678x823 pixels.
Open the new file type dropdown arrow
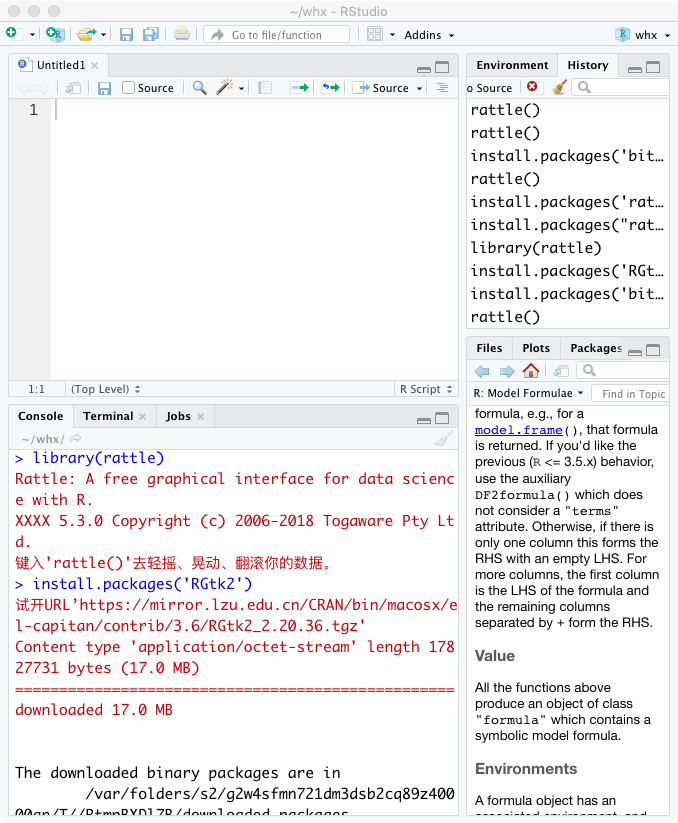pos(32,35)
